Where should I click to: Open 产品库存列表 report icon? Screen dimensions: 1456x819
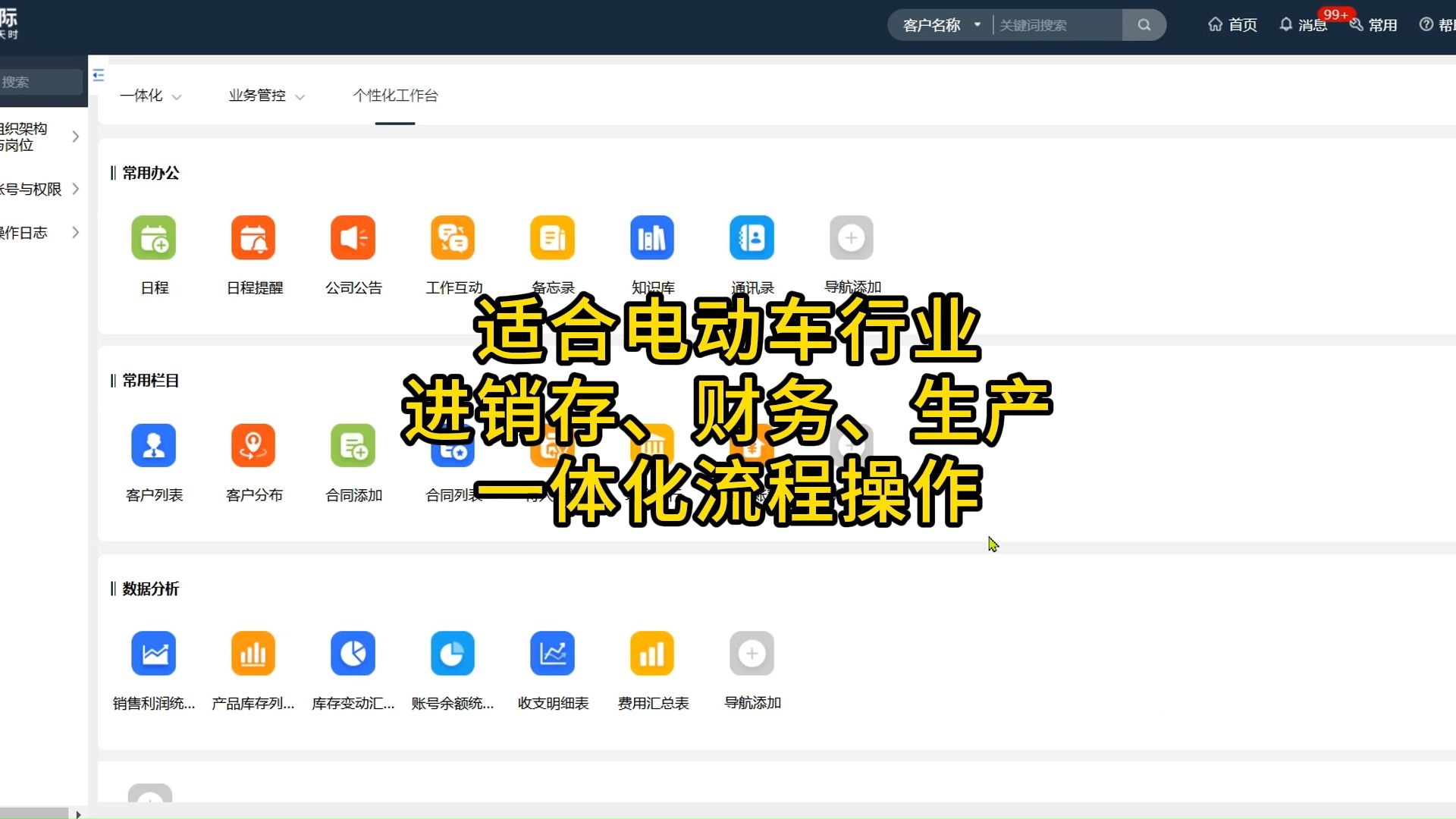coord(253,653)
